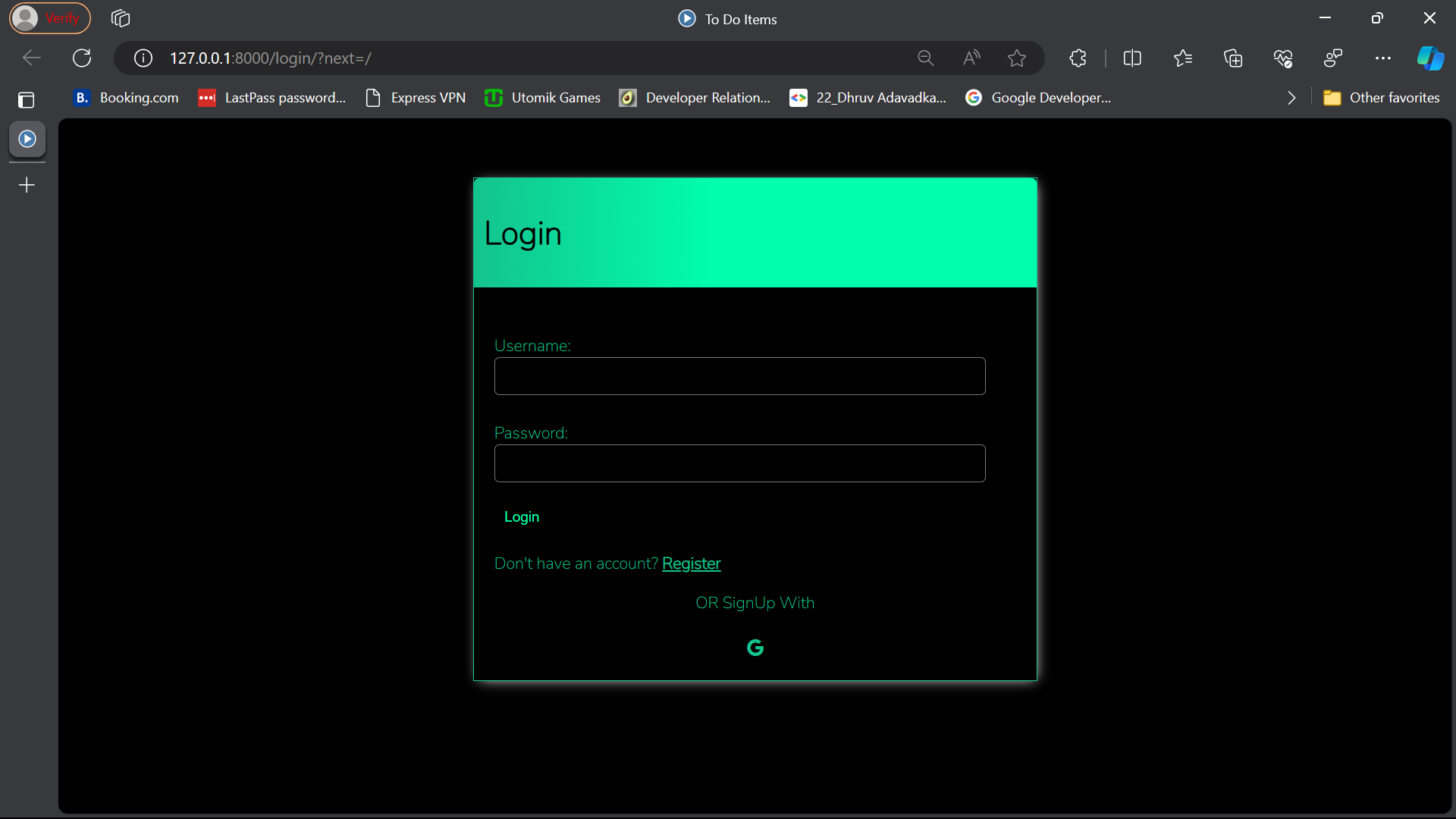Focus the Password input field
Viewport: 1456px width, 819px height.
tap(740, 463)
